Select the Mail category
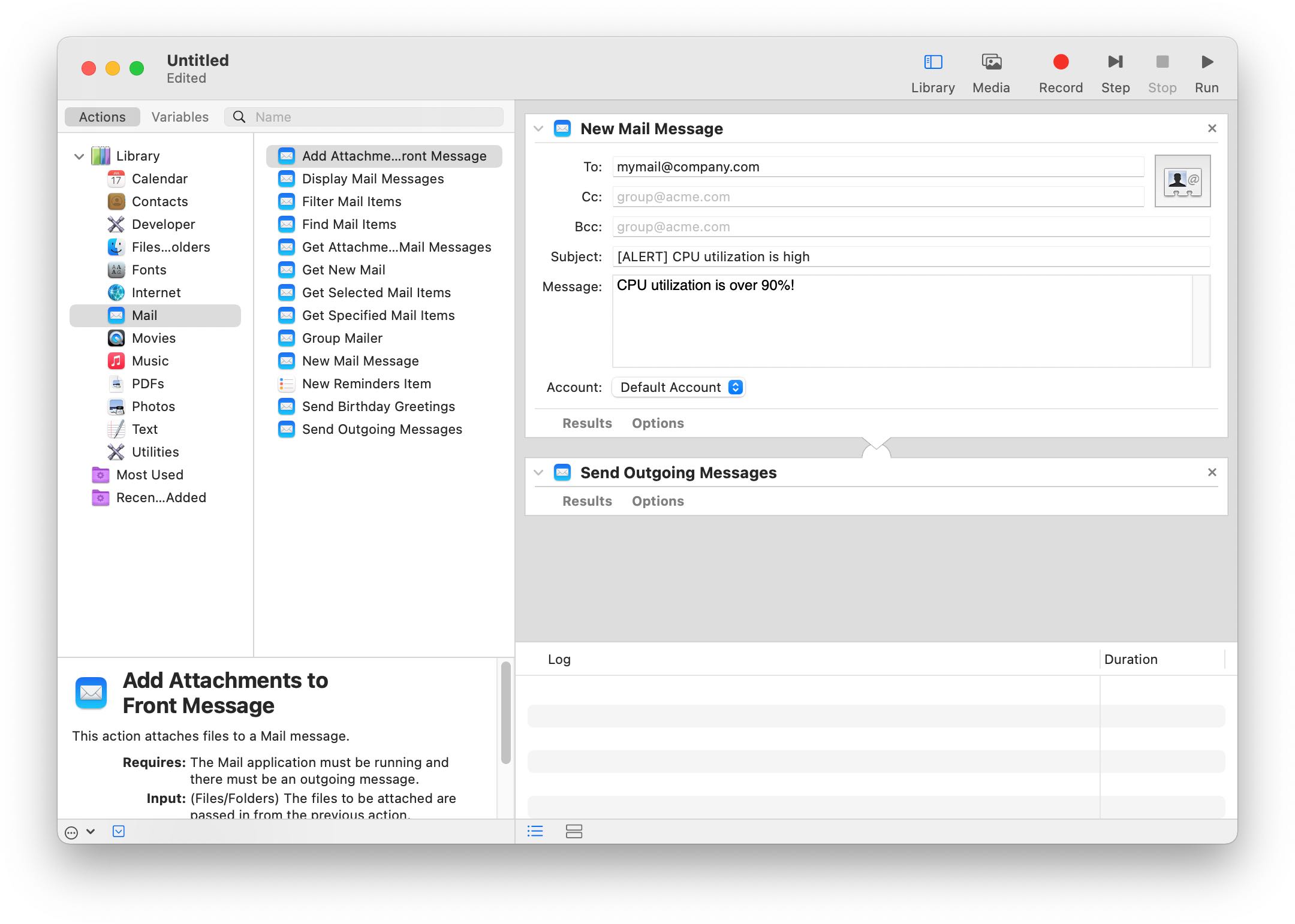This screenshot has height=924, width=1295. [x=156, y=315]
